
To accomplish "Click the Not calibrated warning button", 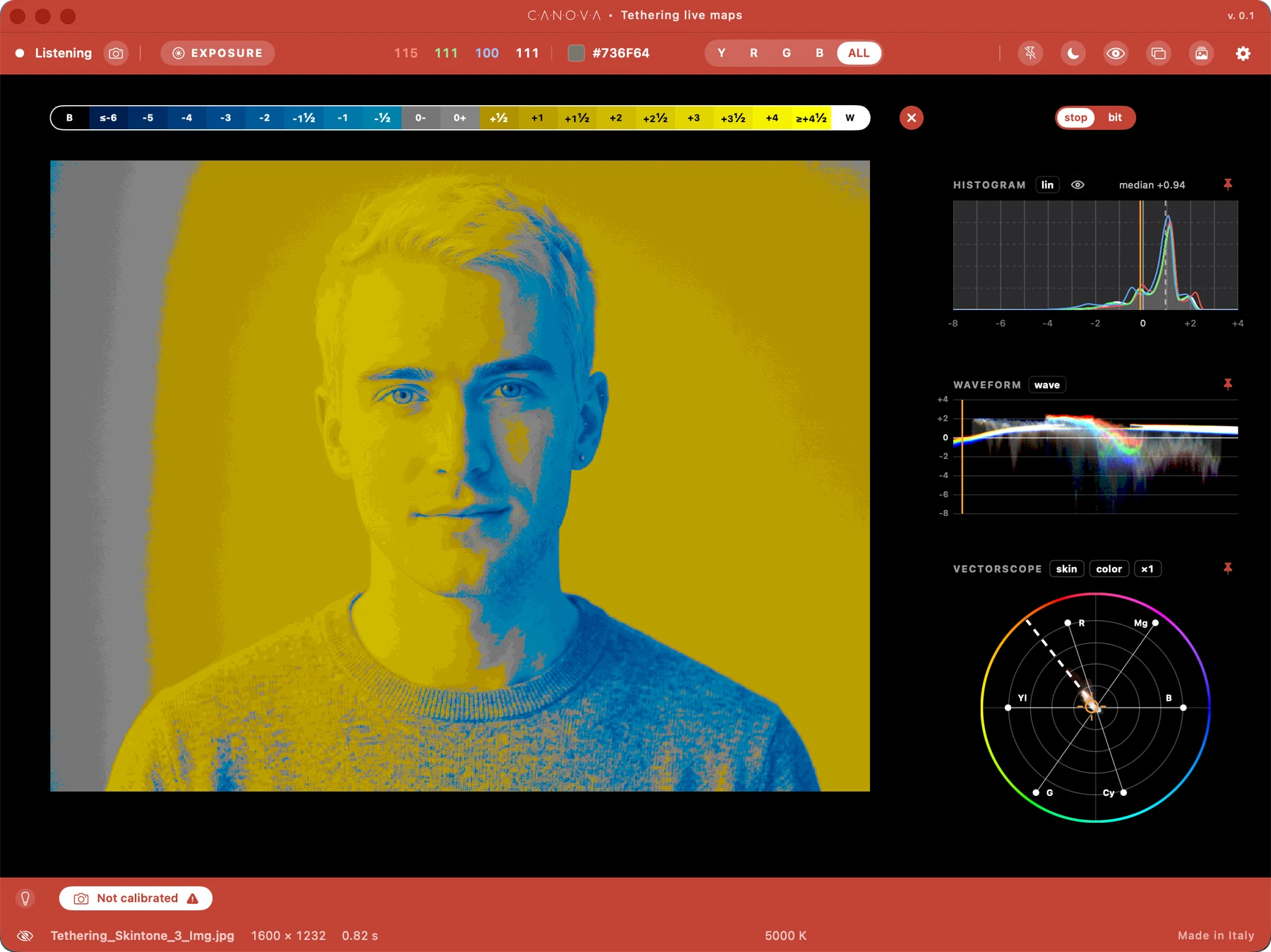I will point(136,898).
